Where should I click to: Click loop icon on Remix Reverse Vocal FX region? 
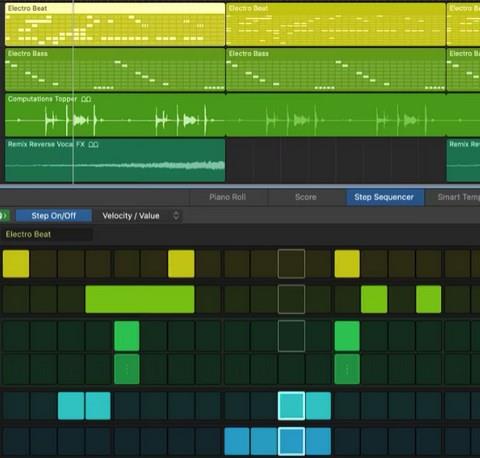94,144
